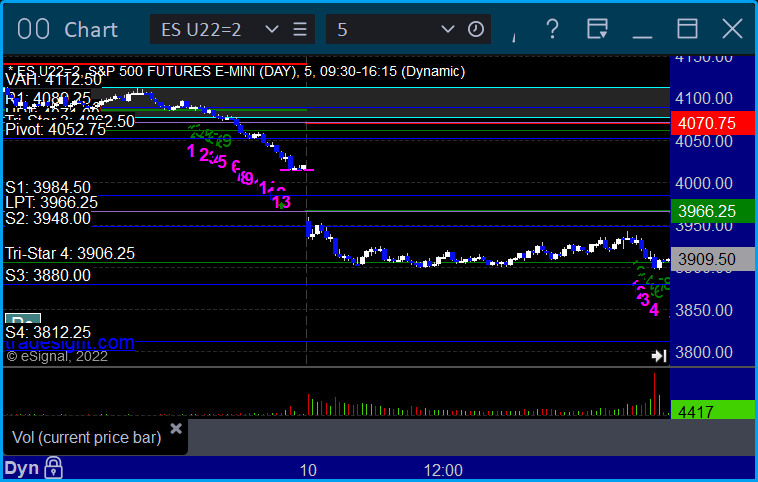Click the 12:00 time axis label

(x=443, y=470)
